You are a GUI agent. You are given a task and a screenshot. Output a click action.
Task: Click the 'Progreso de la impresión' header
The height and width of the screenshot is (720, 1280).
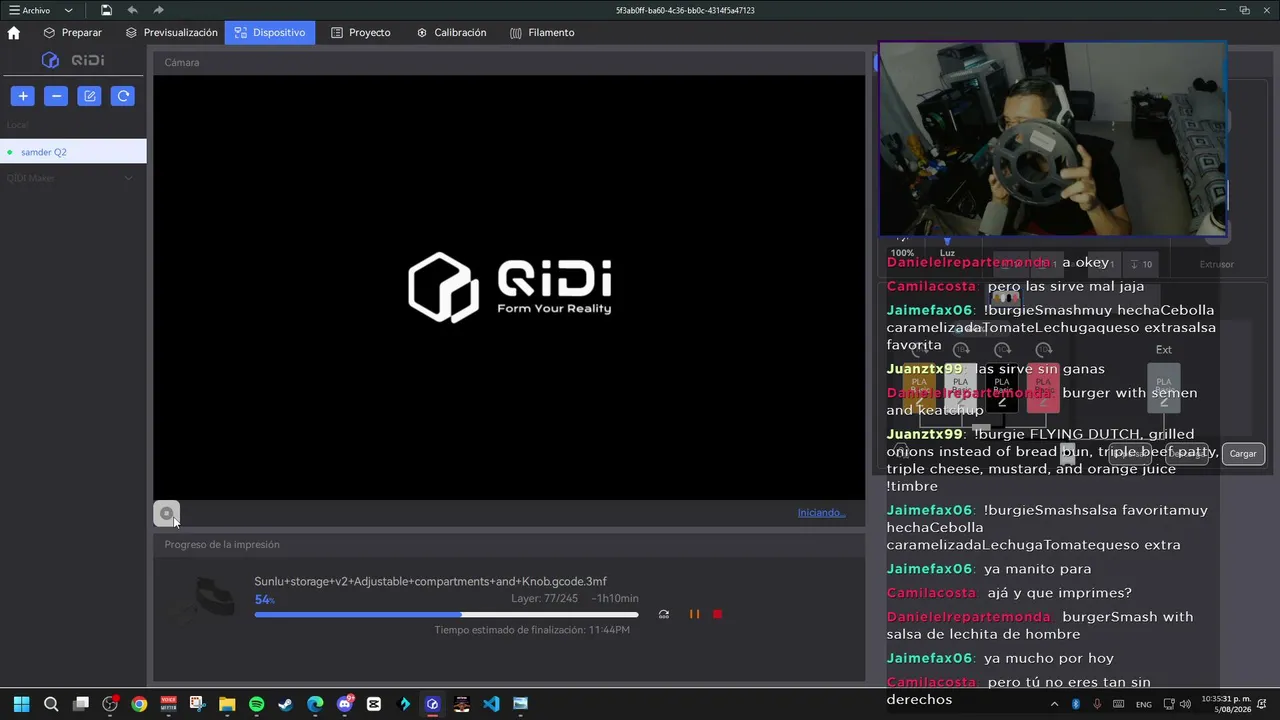coord(509,545)
